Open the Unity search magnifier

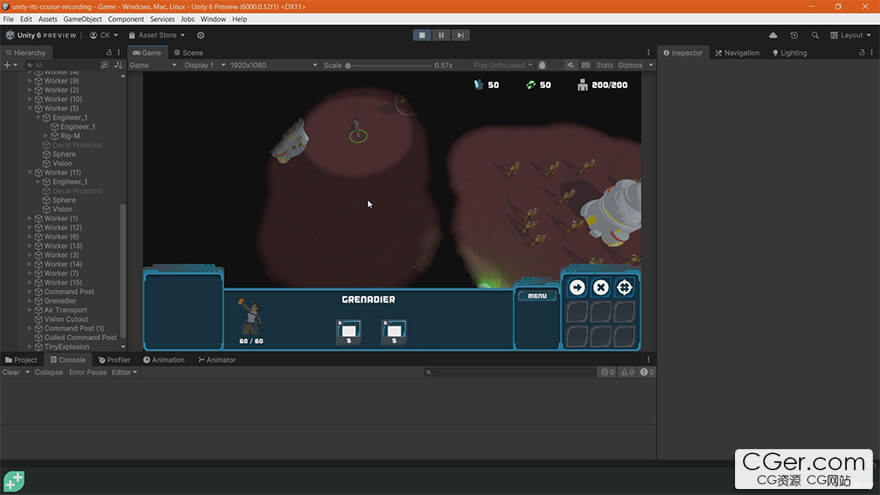814,35
